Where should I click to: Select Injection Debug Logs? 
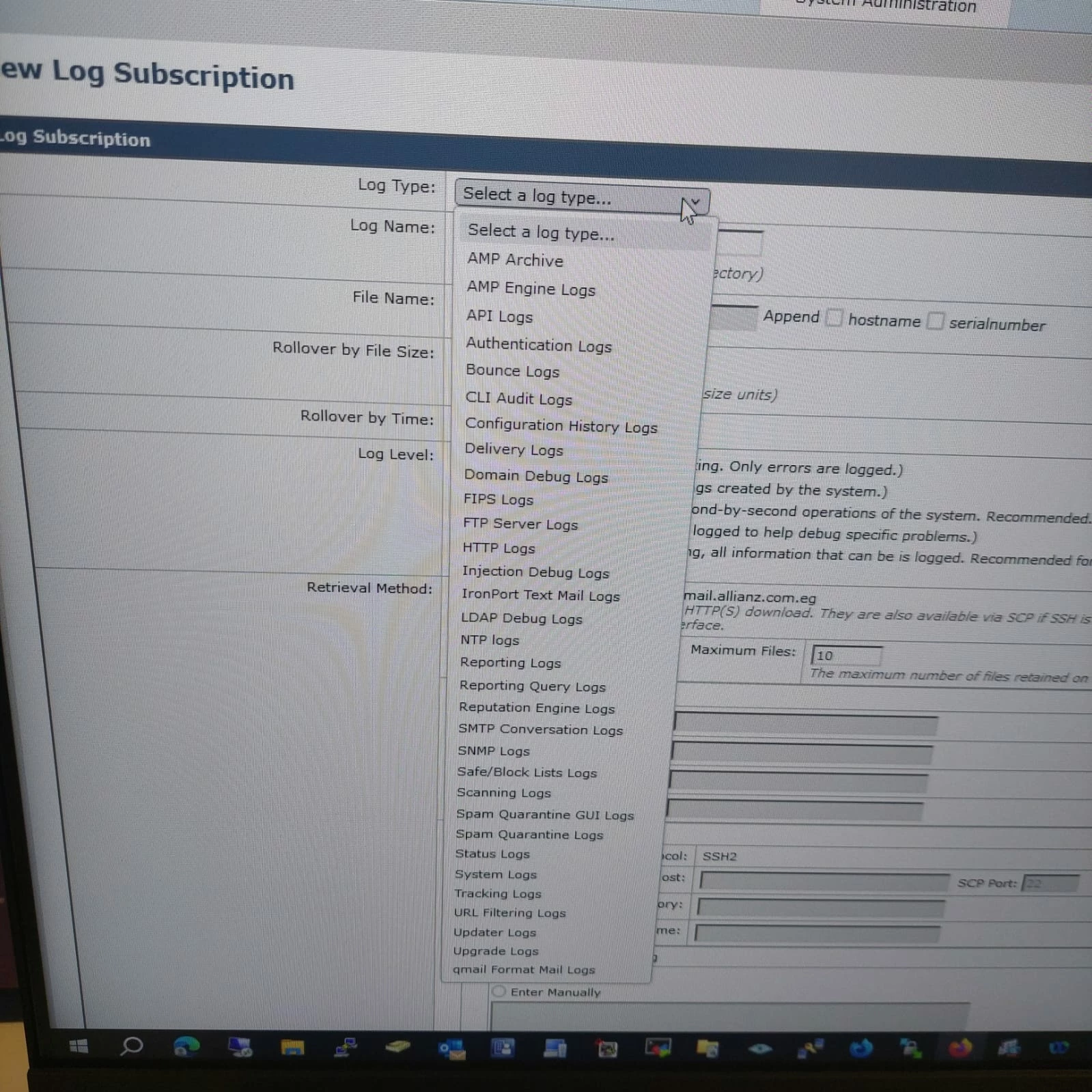[x=535, y=572]
